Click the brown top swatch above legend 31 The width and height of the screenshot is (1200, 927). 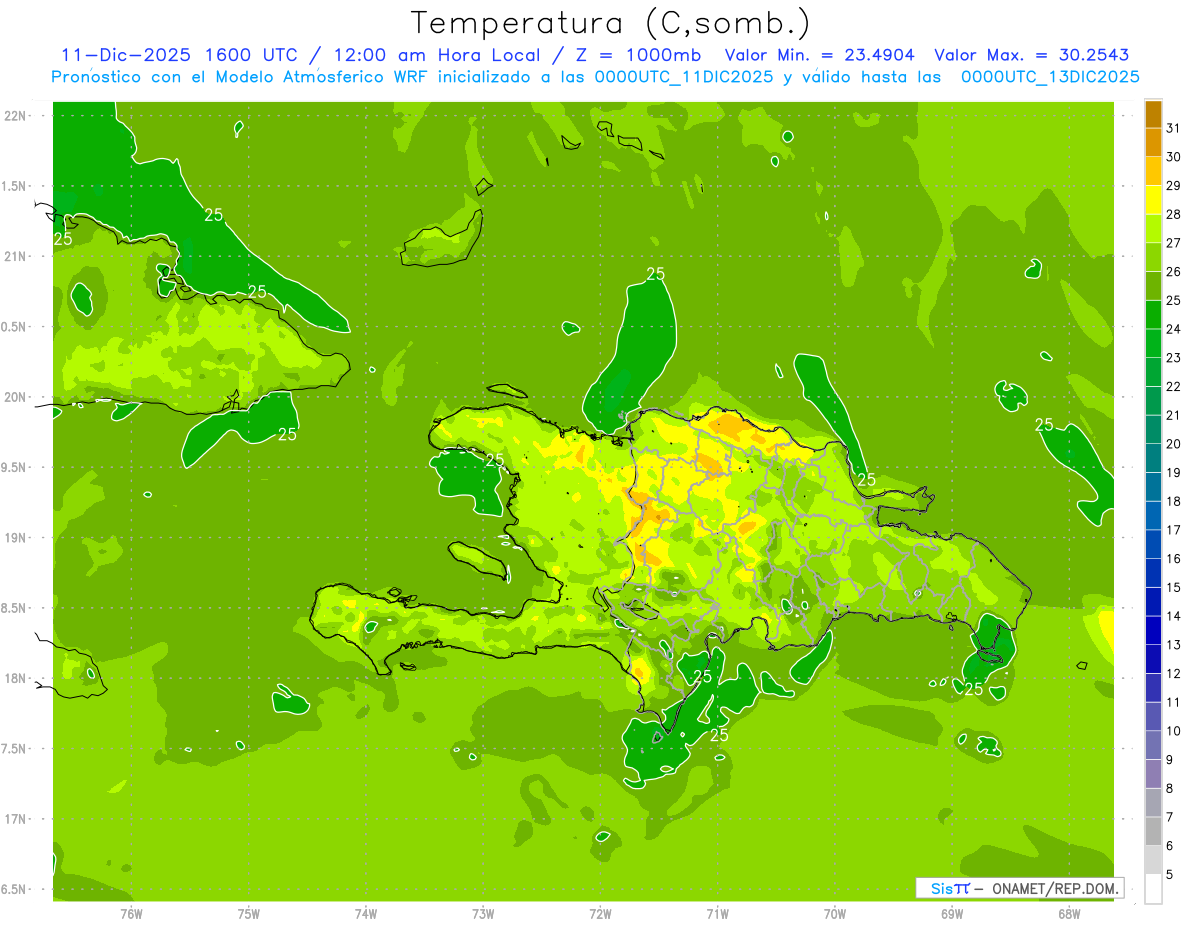(x=1153, y=113)
